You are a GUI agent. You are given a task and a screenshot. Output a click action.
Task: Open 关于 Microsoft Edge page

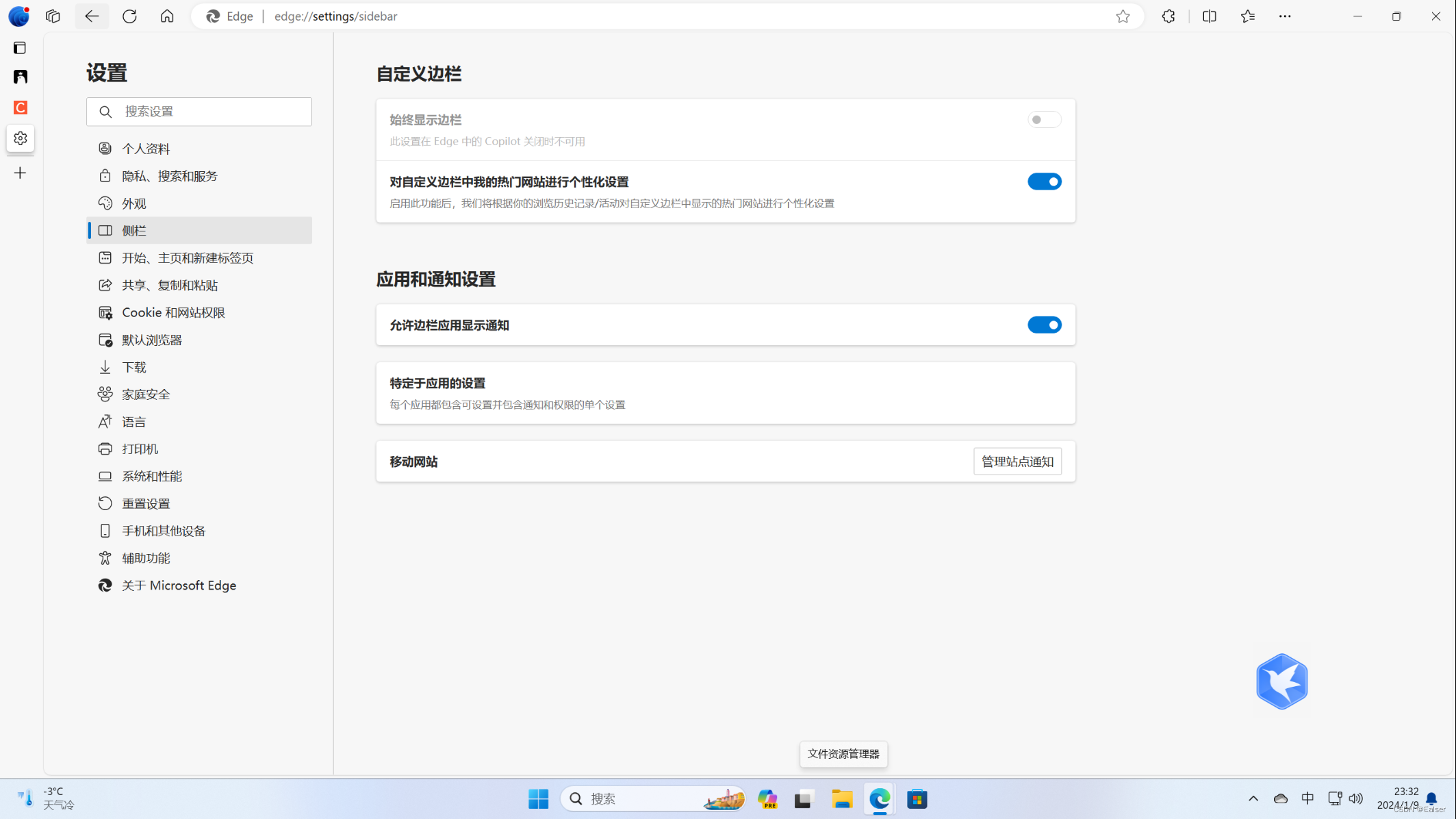coord(179,585)
